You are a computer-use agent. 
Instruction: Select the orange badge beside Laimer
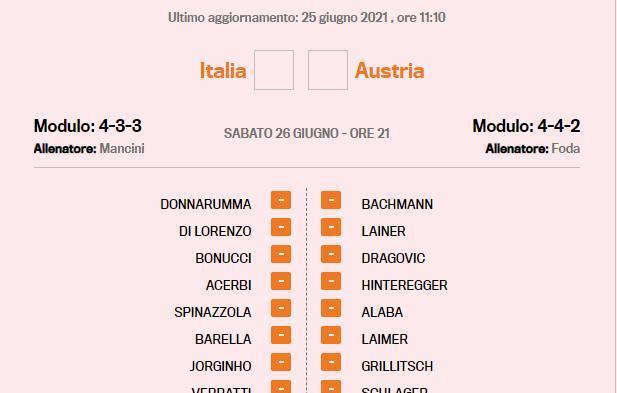click(x=331, y=335)
